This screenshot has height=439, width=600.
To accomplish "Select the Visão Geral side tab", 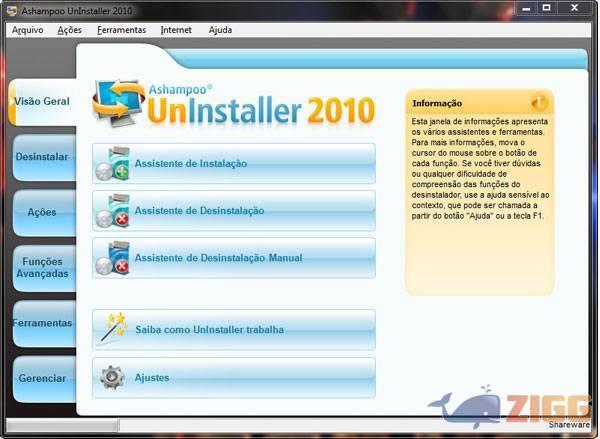I will tap(42, 102).
